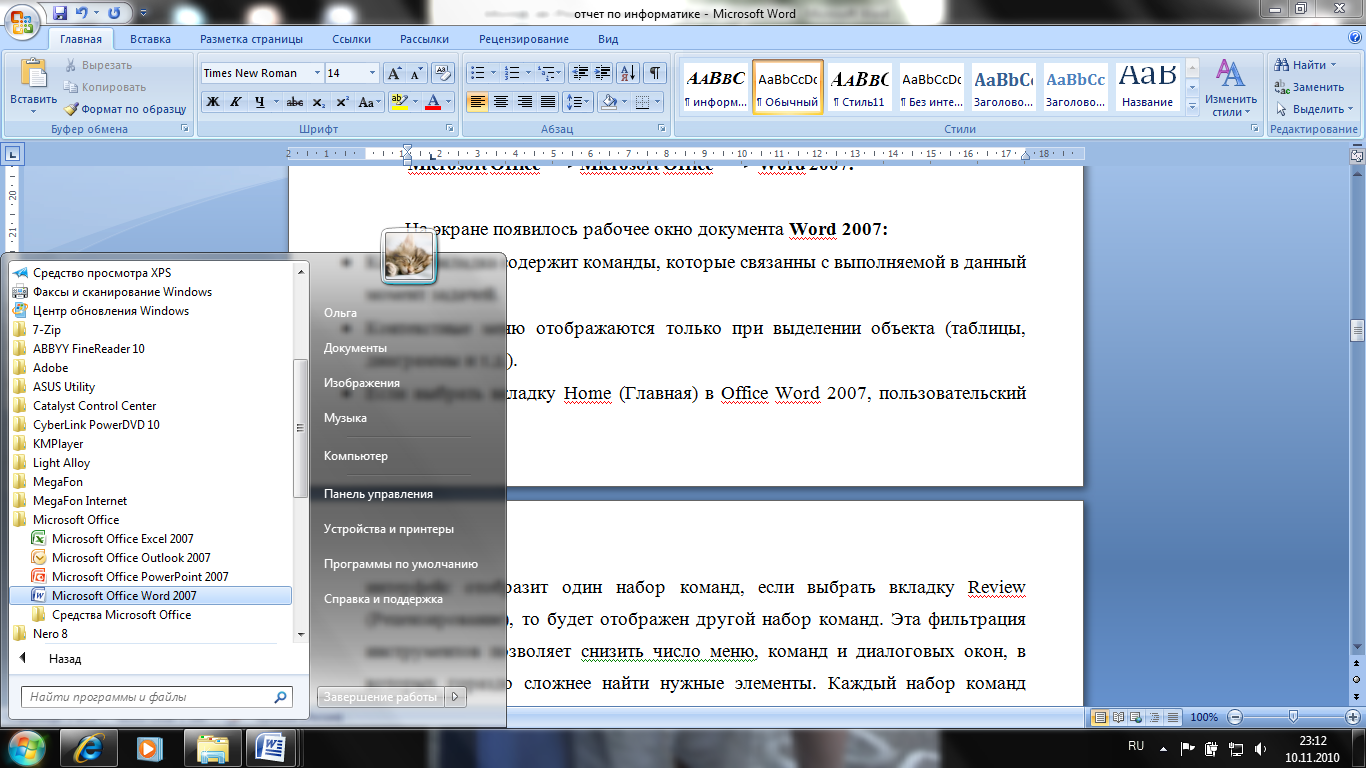Center-align the paragraph
This screenshot has height=768, width=1366.
point(501,102)
